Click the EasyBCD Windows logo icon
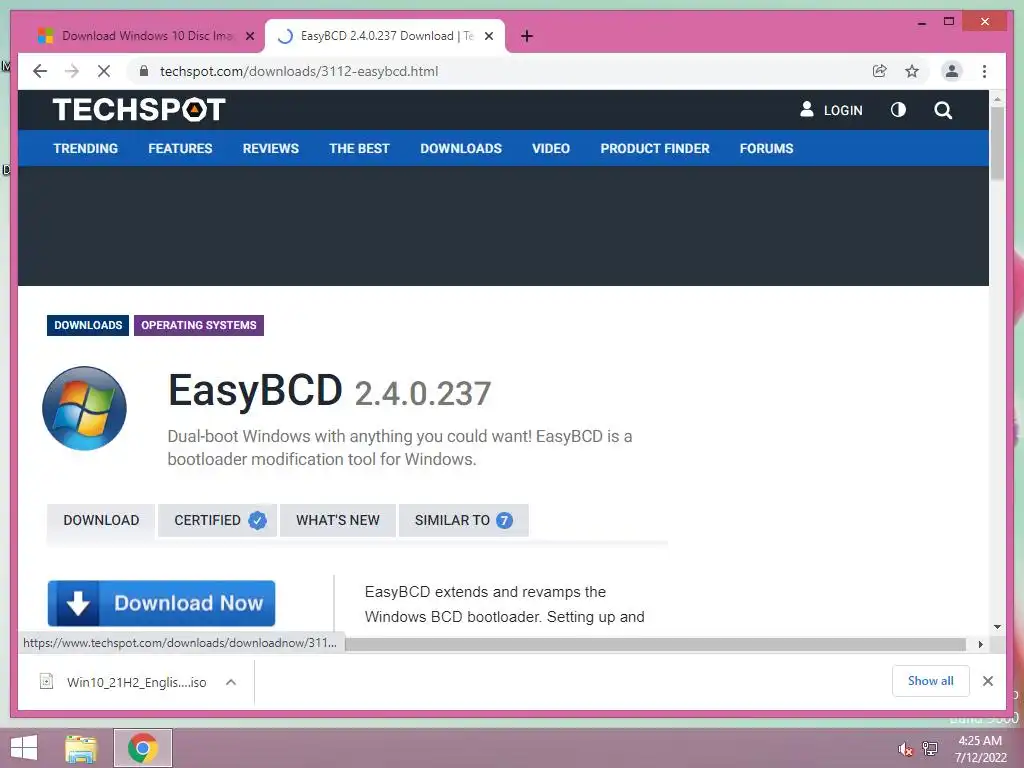 click(84, 408)
